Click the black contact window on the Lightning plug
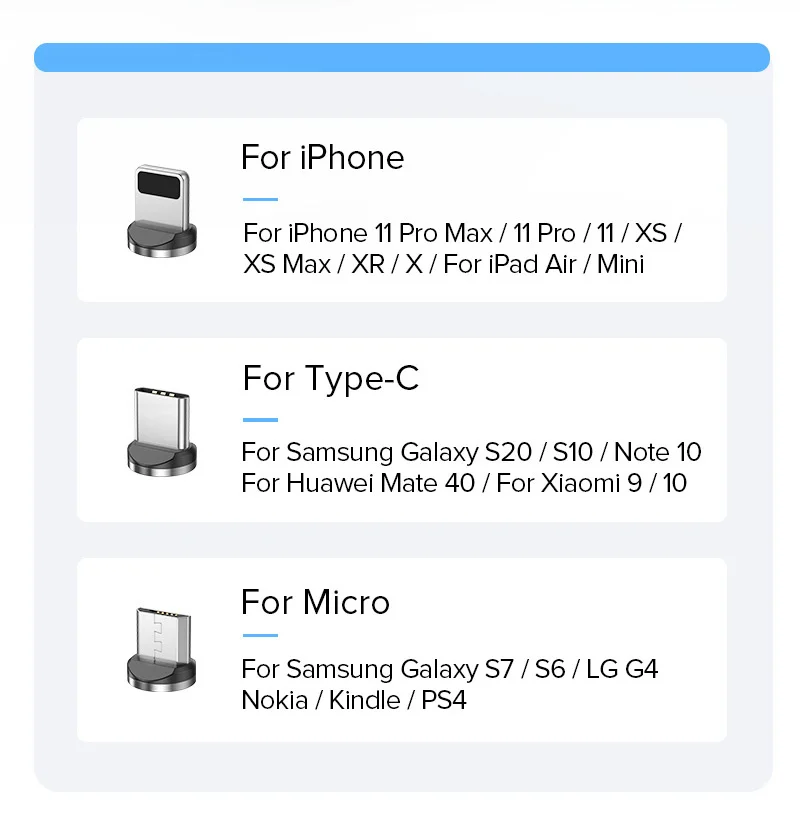The image size is (800, 815). tap(161, 183)
